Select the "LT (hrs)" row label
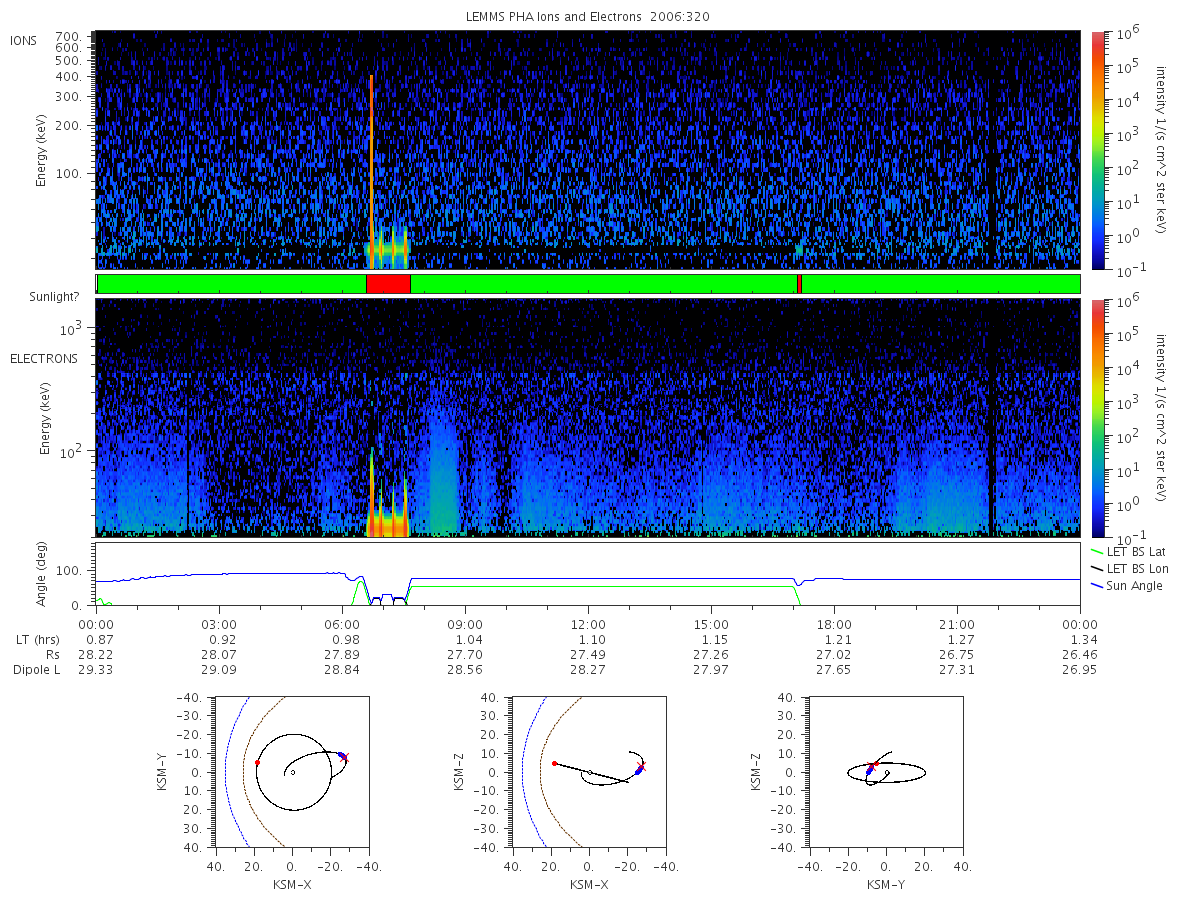The width and height of the screenshot is (1200, 900). coord(39,639)
